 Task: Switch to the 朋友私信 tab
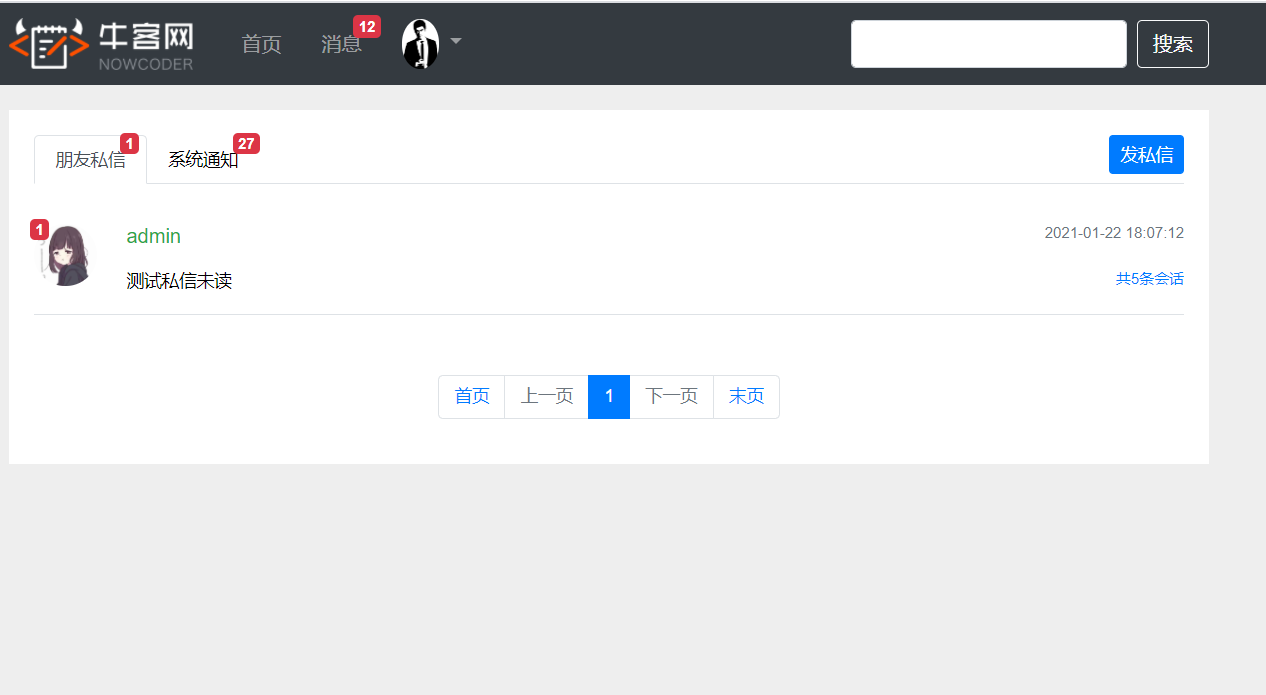pos(90,160)
